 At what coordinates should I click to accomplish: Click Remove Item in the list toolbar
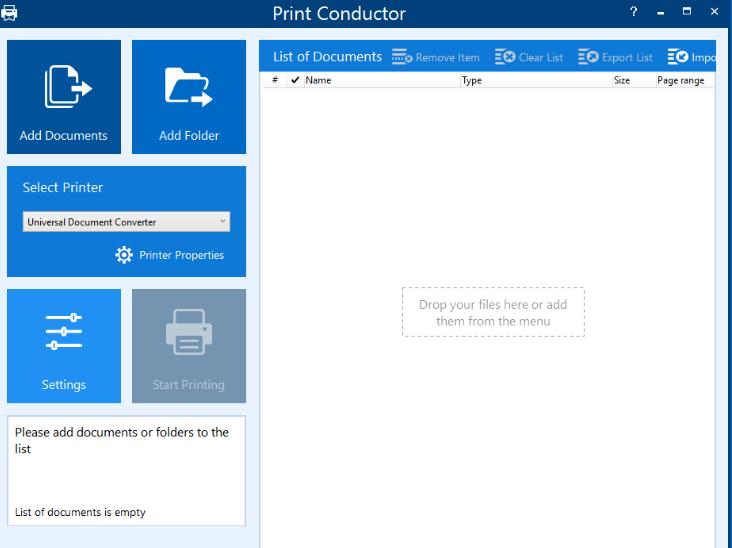(436, 57)
